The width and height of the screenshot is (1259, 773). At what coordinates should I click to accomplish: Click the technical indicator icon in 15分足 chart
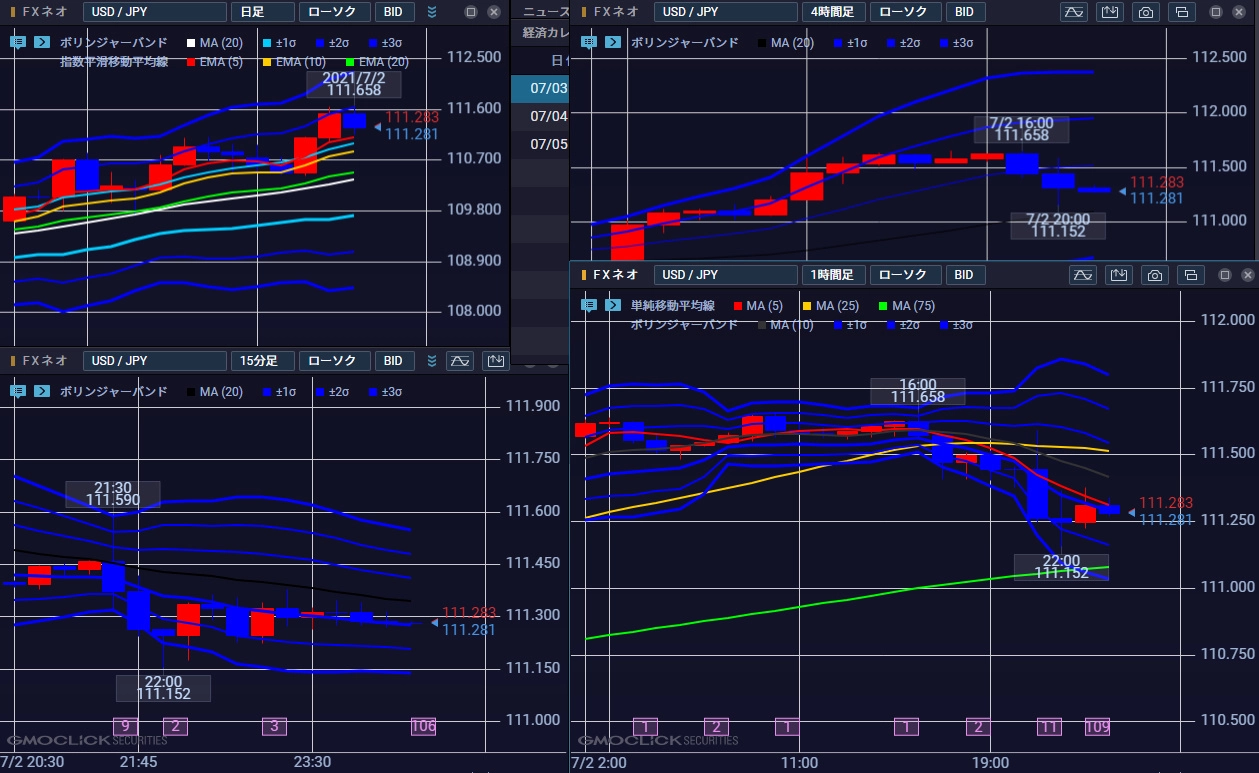(x=460, y=361)
